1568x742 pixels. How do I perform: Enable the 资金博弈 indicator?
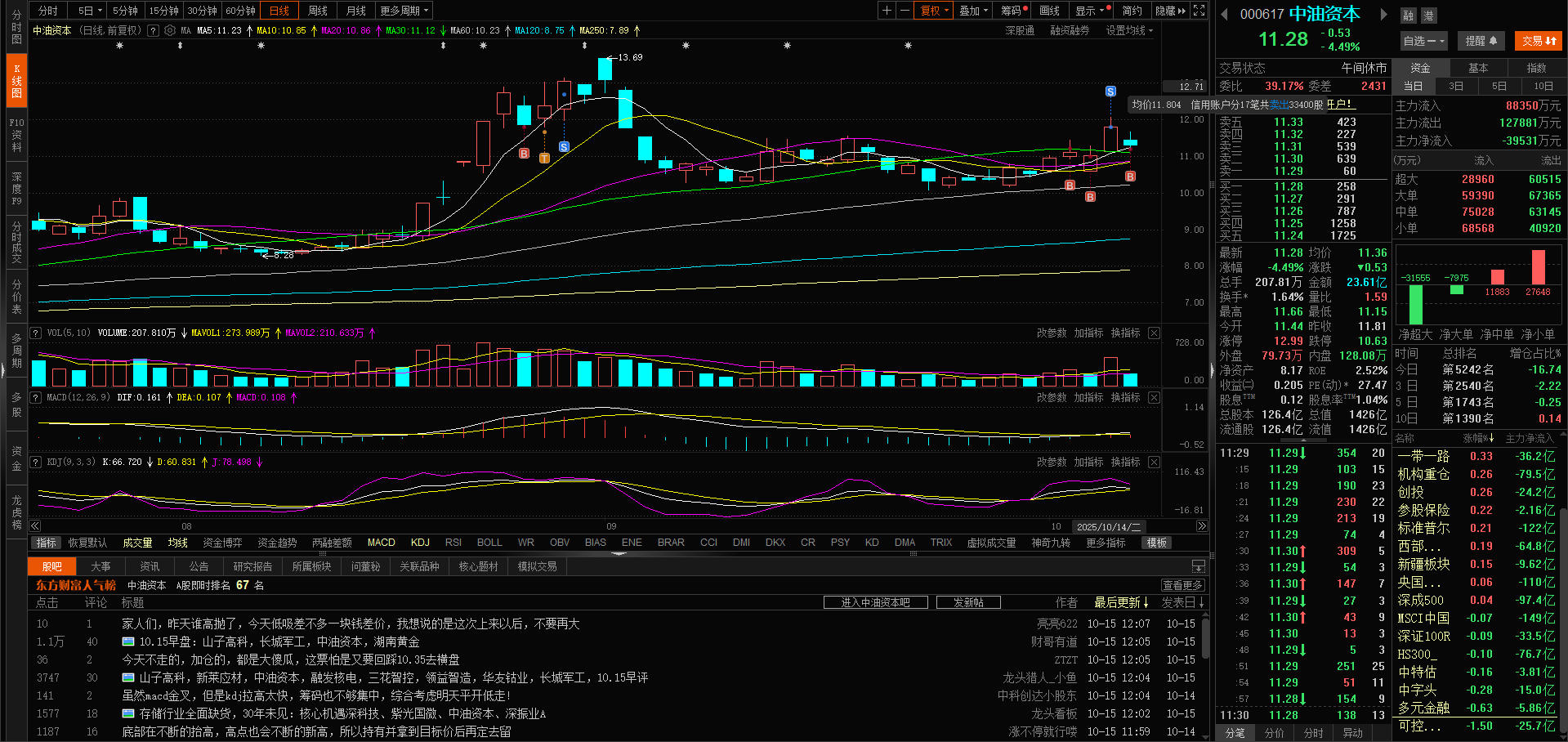click(222, 543)
